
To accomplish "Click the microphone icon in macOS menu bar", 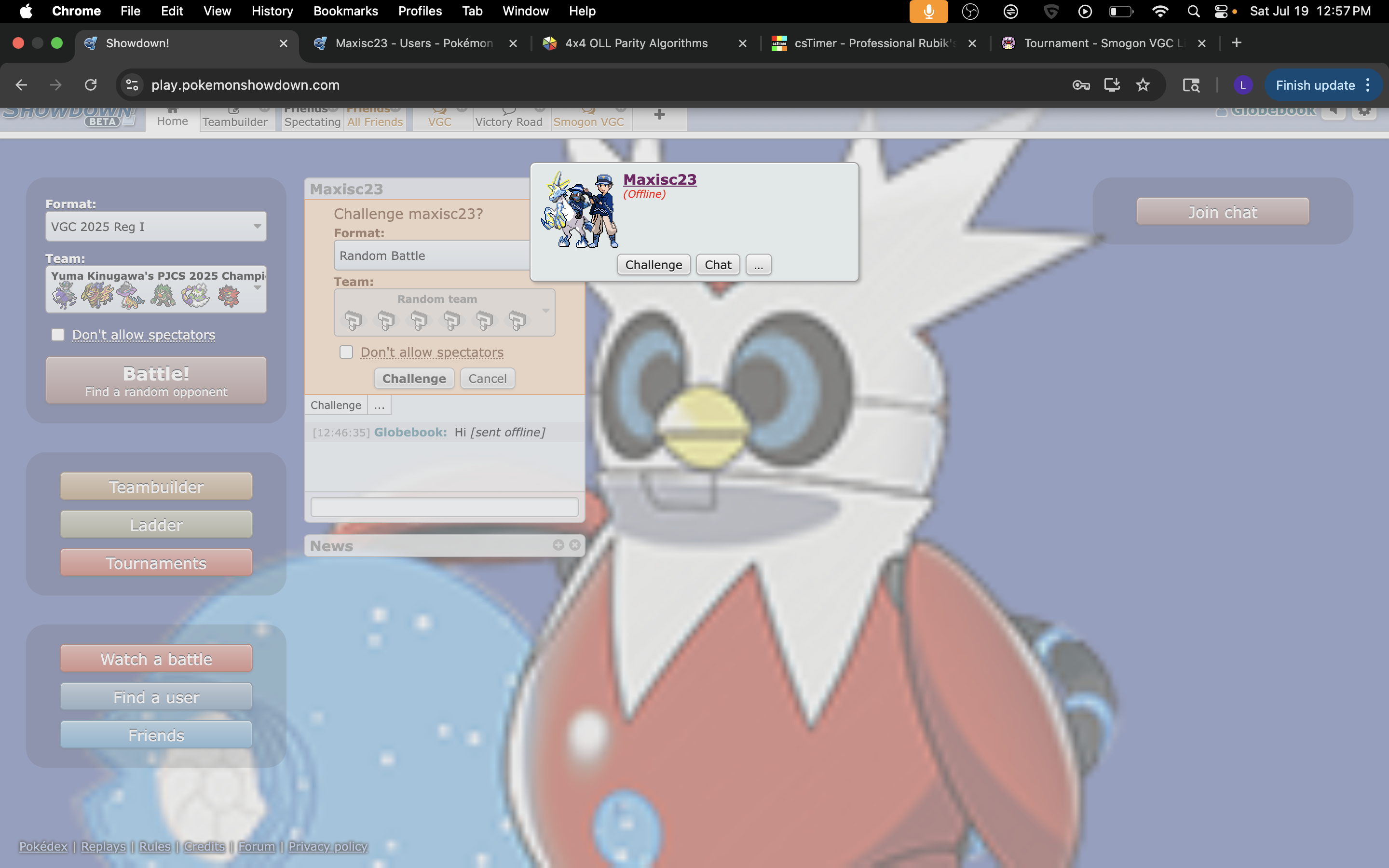I will tap(928, 12).
